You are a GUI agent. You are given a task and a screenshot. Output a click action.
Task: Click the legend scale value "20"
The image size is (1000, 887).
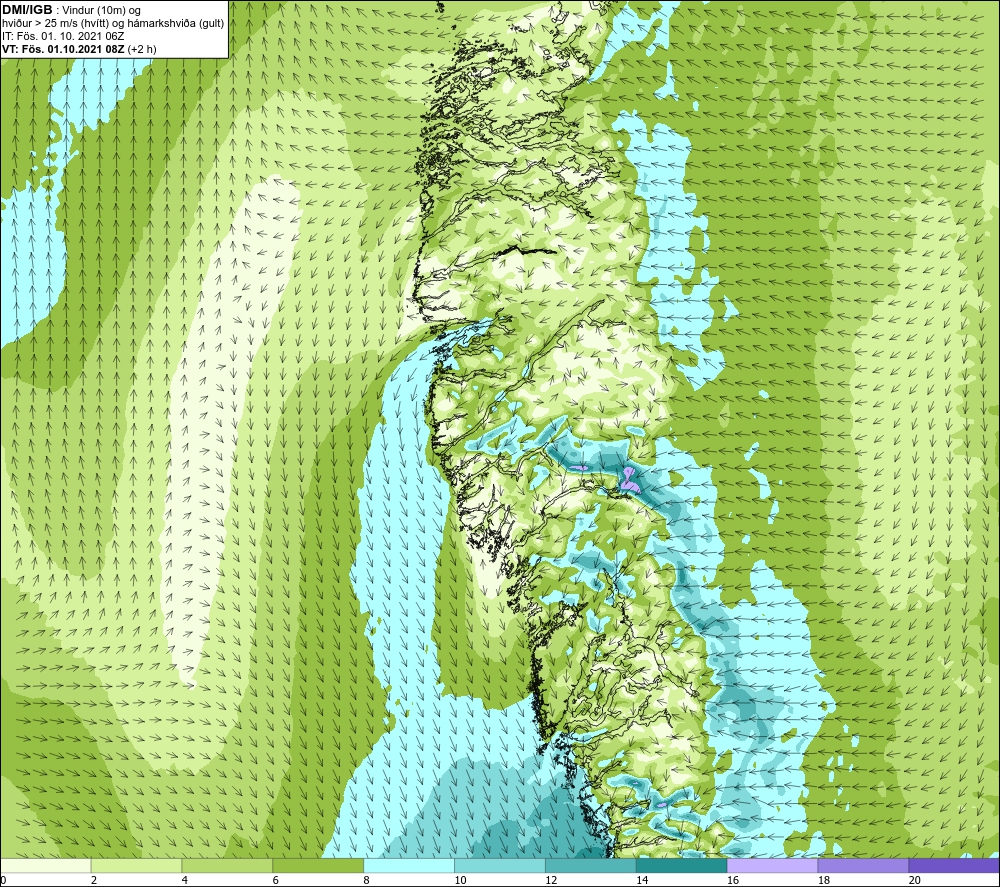coord(915,880)
